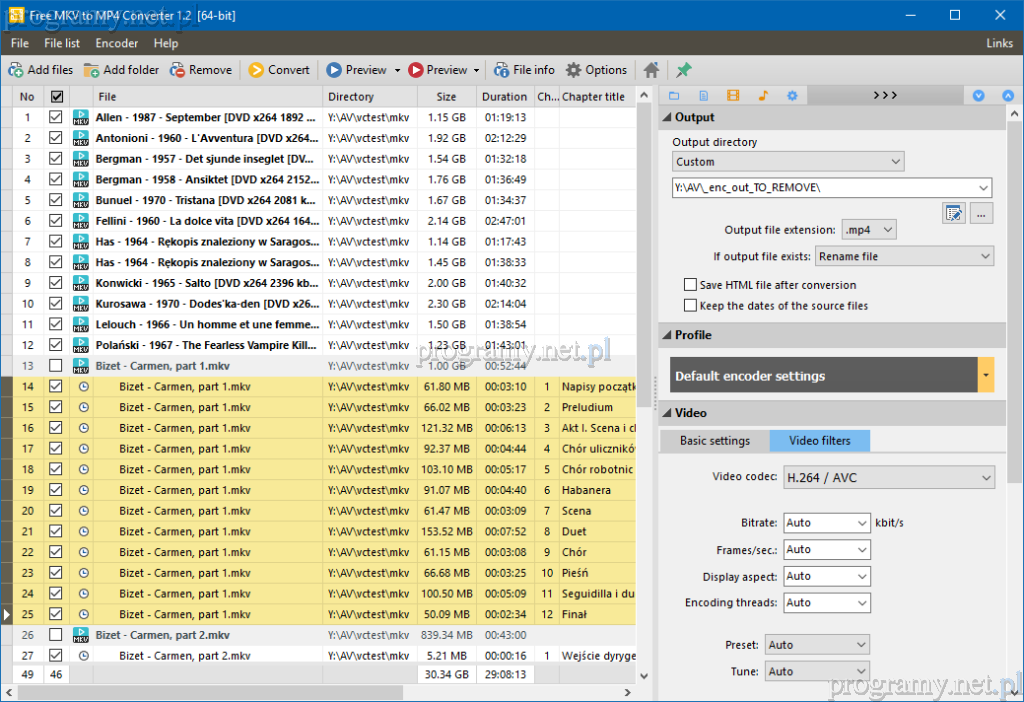Open File info from the toolbar
Viewport: 1024px width, 702px height.
(x=501, y=70)
